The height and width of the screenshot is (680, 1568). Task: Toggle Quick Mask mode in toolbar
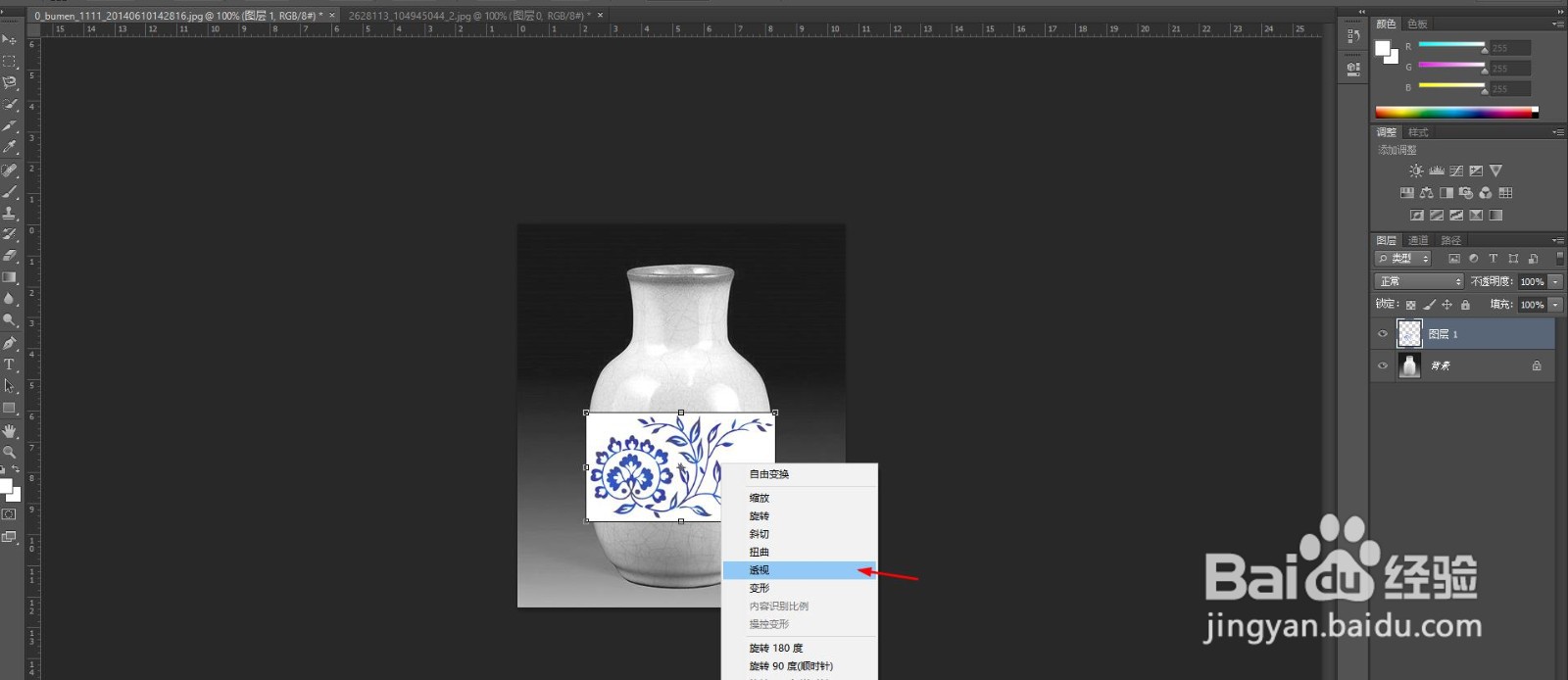[10, 514]
